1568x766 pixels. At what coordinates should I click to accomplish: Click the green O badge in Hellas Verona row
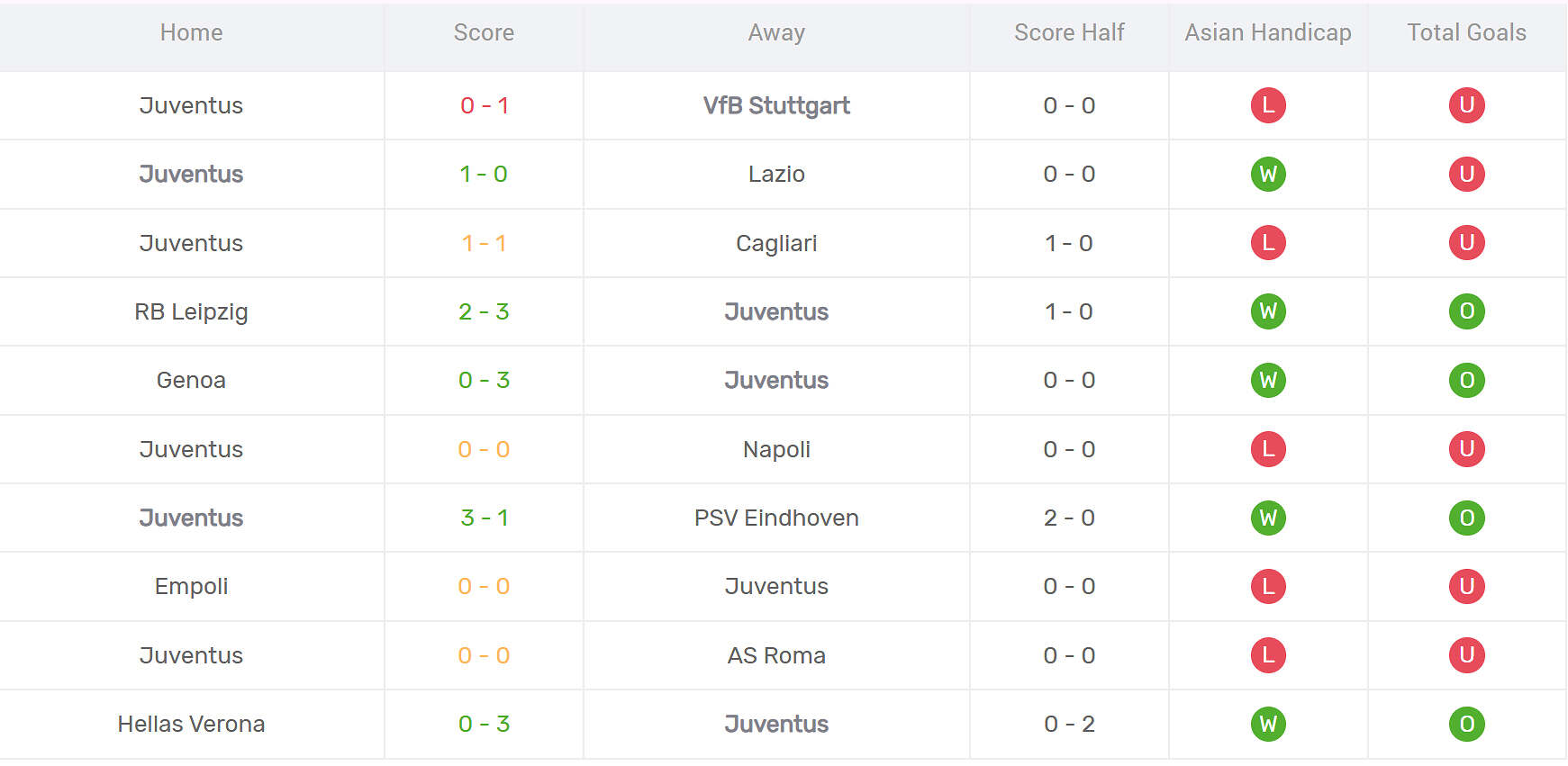click(1466, 724)
